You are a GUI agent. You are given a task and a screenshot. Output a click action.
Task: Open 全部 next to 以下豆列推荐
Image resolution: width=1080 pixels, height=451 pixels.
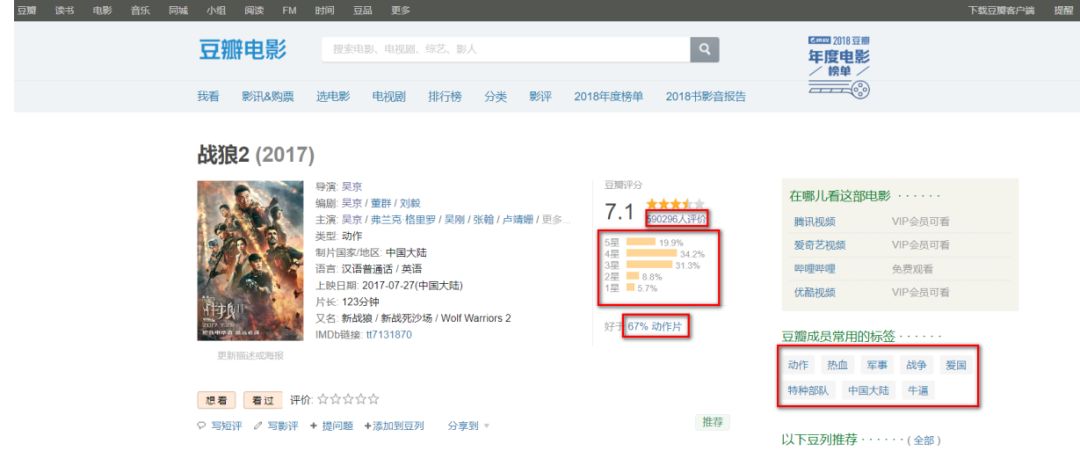point(924,440)
